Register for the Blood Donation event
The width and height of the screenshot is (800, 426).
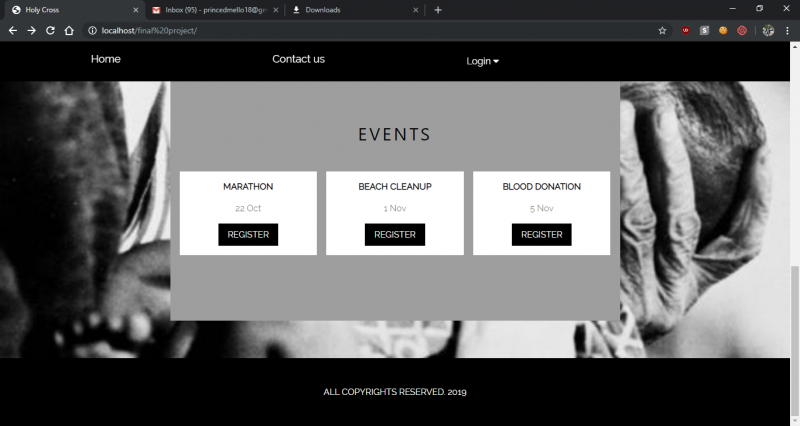(542, 235)
